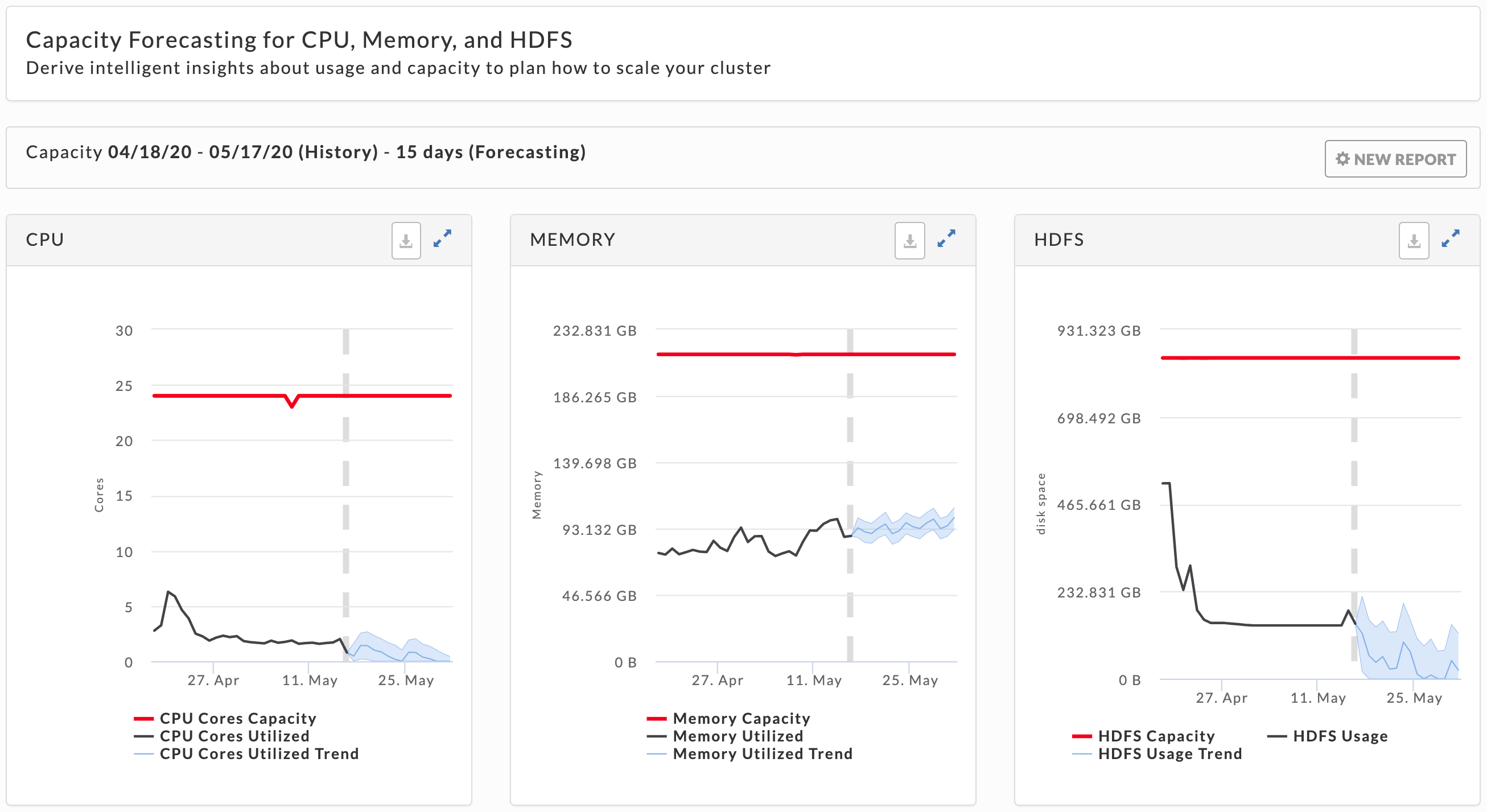Screen dimensions: 1487x812
Task: Expand the HDFS chart to fullscreen
Action: pos(1450,239)
